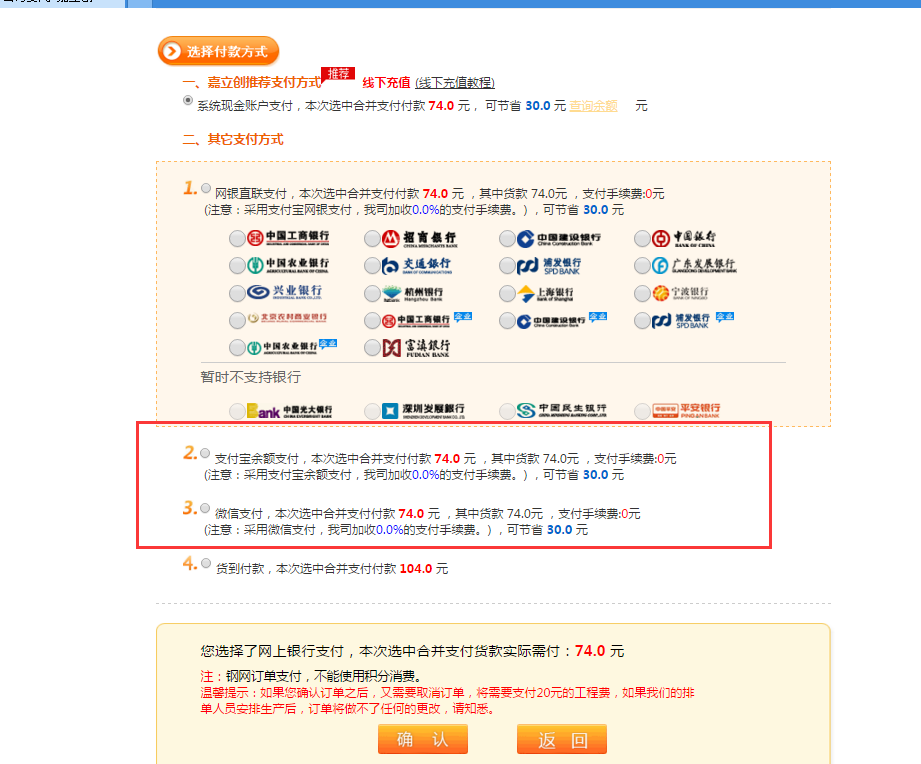Viewport: 921px width, 764px height.
Task: Open the 线下充值教程 link
Action: [x=455, y=82]
